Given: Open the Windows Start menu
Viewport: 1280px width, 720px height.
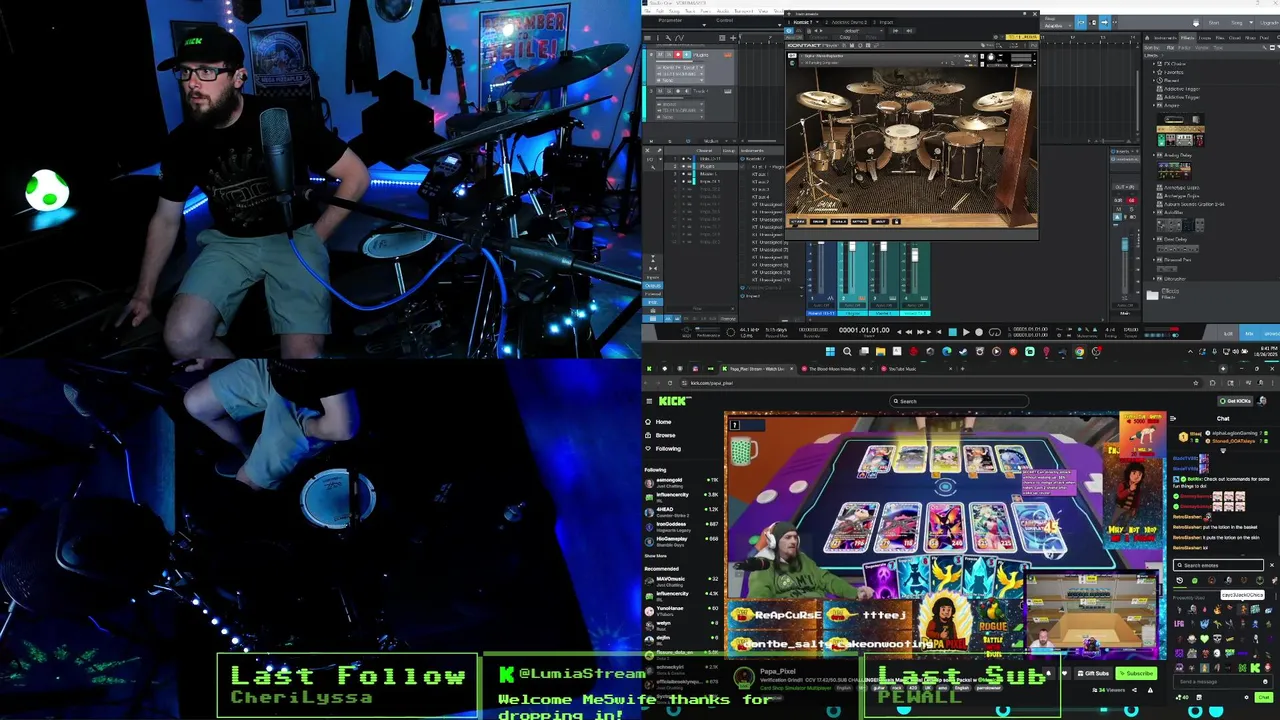Looking at the screenshot, I should click(830, 352).
